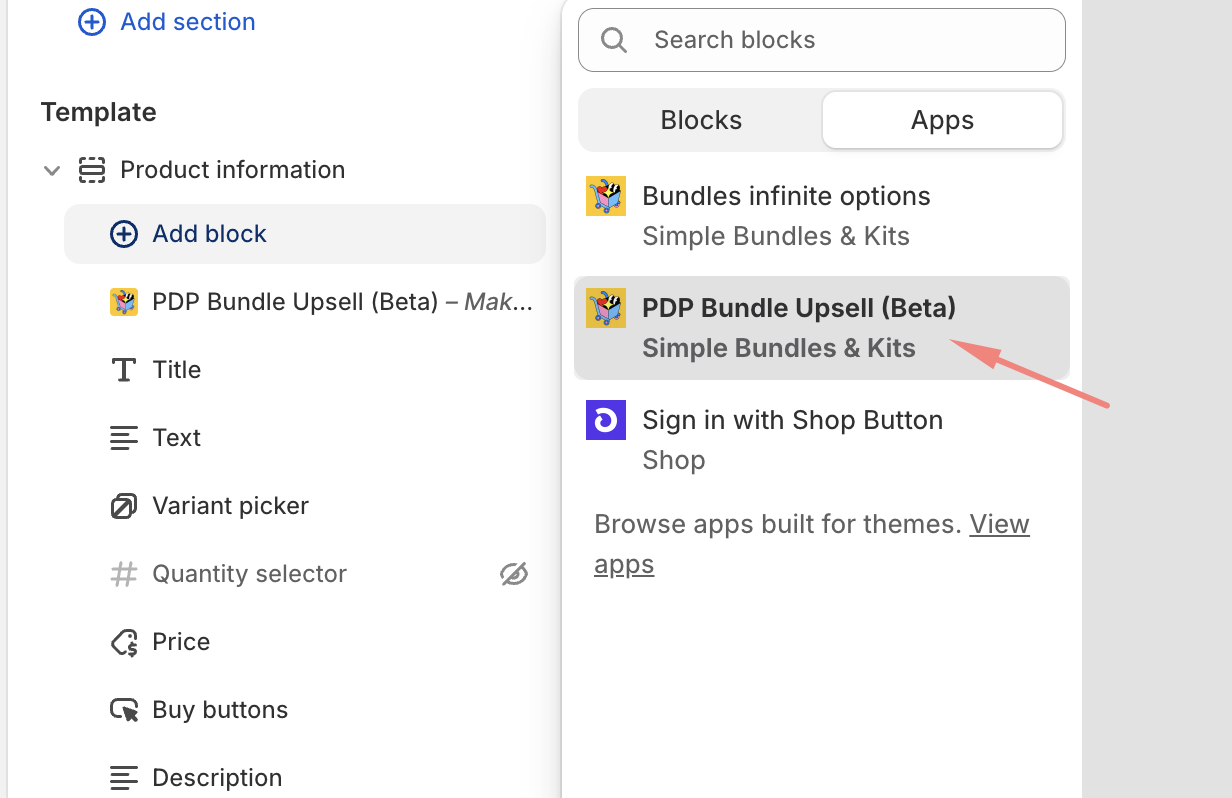Click the Search blocks input field
The height and width of the screenshot is (798, 1232).
pyautogui.click(x=822, y=40)
